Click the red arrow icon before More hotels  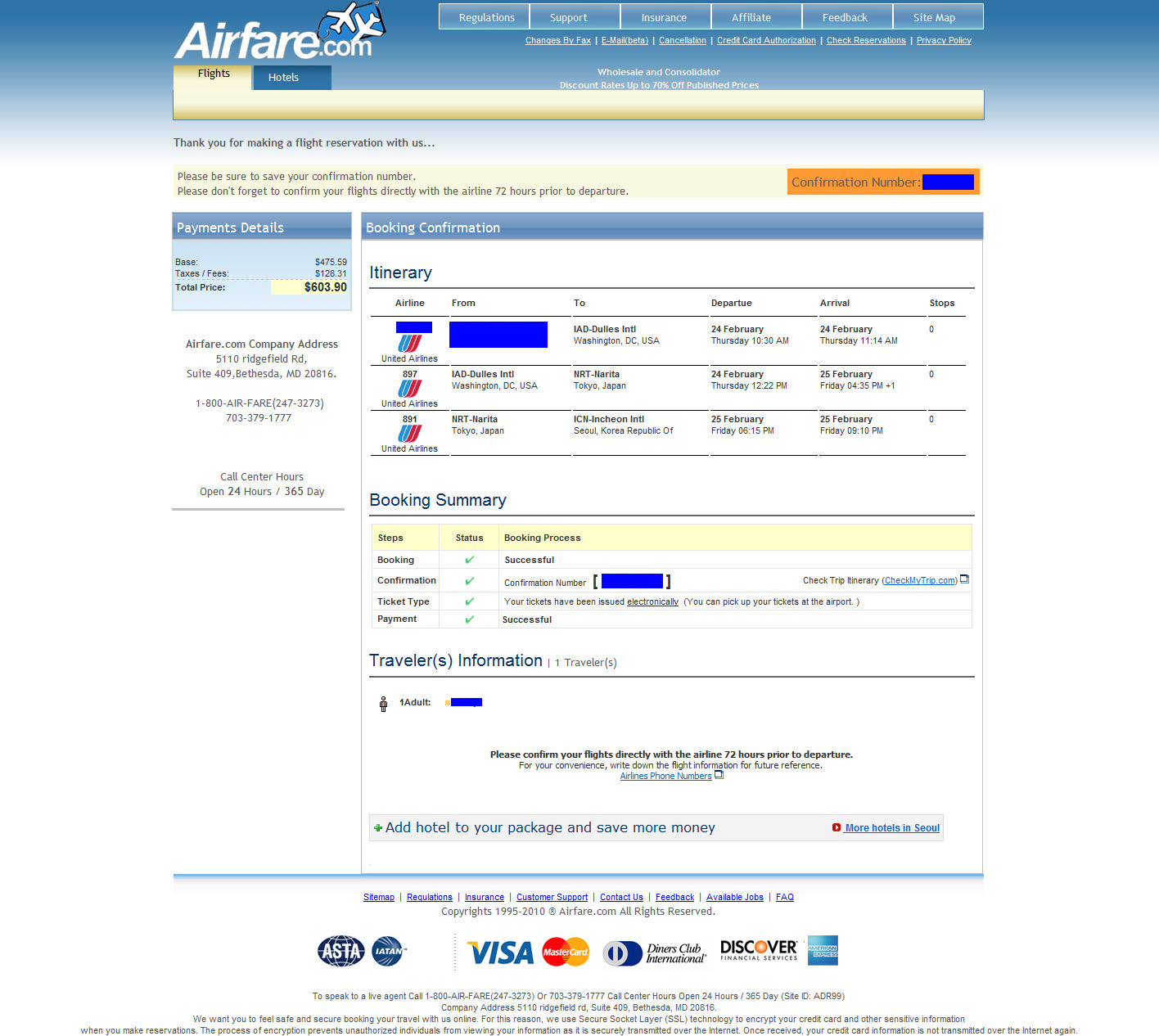(x=837, y=827)
